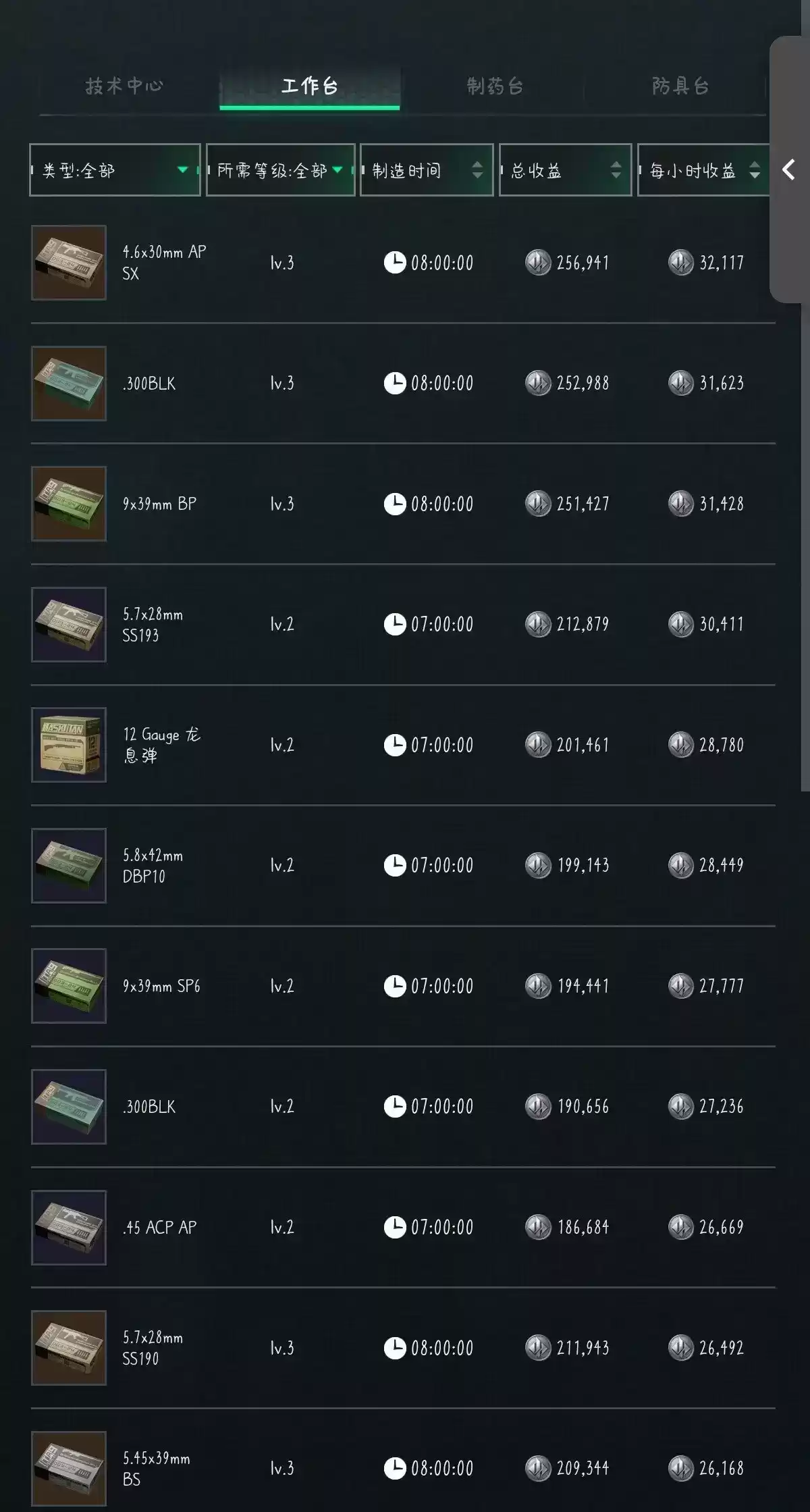Click the 5.45x39mm BS ammo icon
810x1512 pixels.
[69, 1468]
